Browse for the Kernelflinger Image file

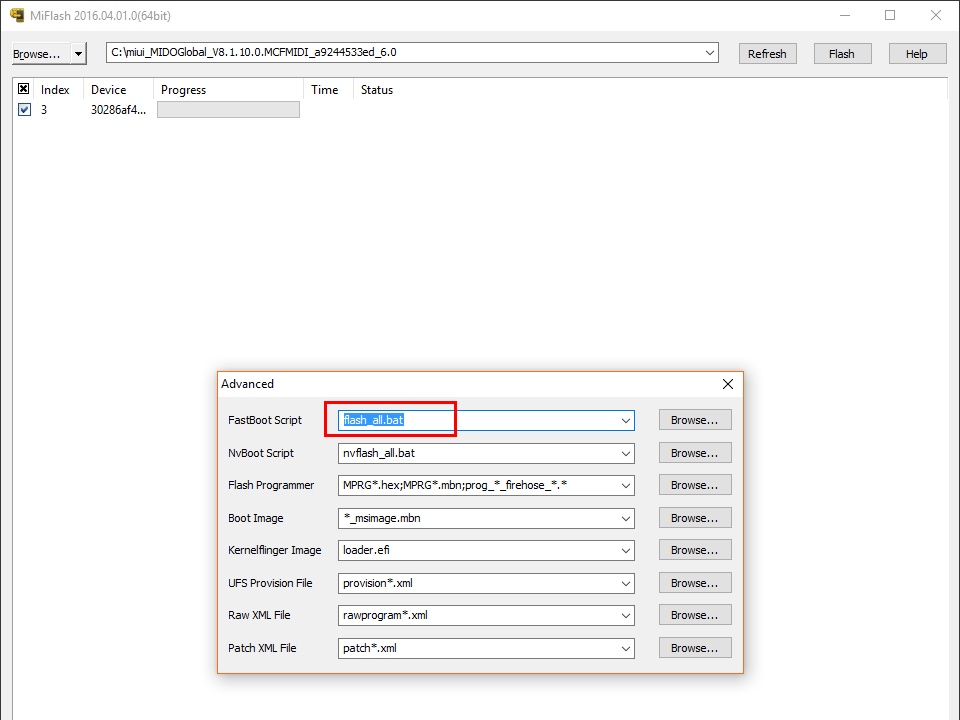tap(695, 550)
